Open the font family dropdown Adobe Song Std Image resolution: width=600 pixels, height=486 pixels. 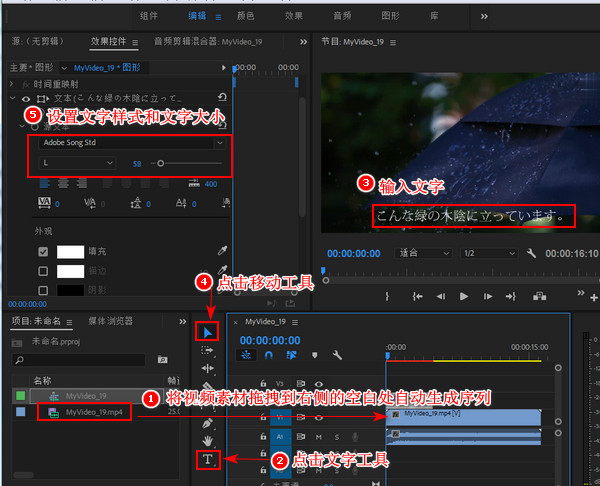click(x=132, y=143)
